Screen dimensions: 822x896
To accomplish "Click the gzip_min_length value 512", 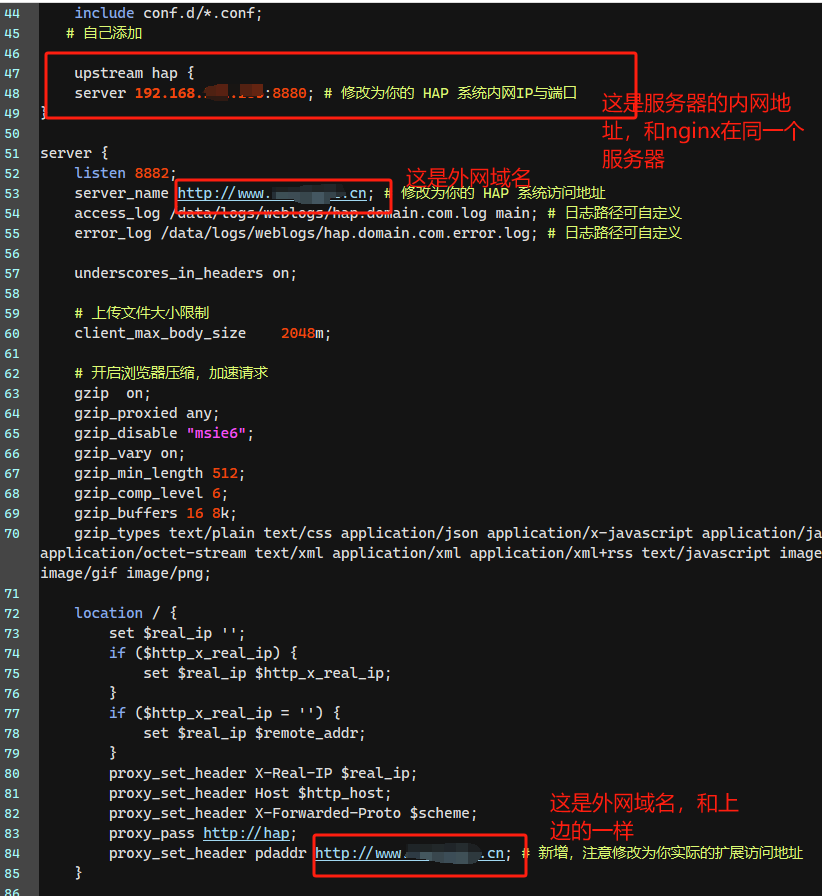I will click(224, 473).
